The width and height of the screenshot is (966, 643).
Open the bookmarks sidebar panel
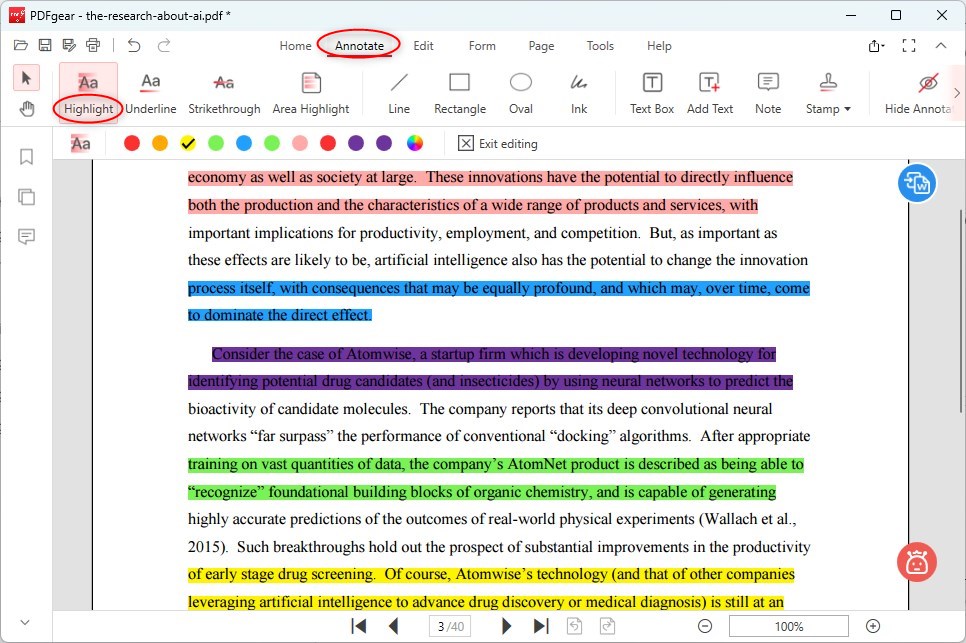(x=26, y=157)
